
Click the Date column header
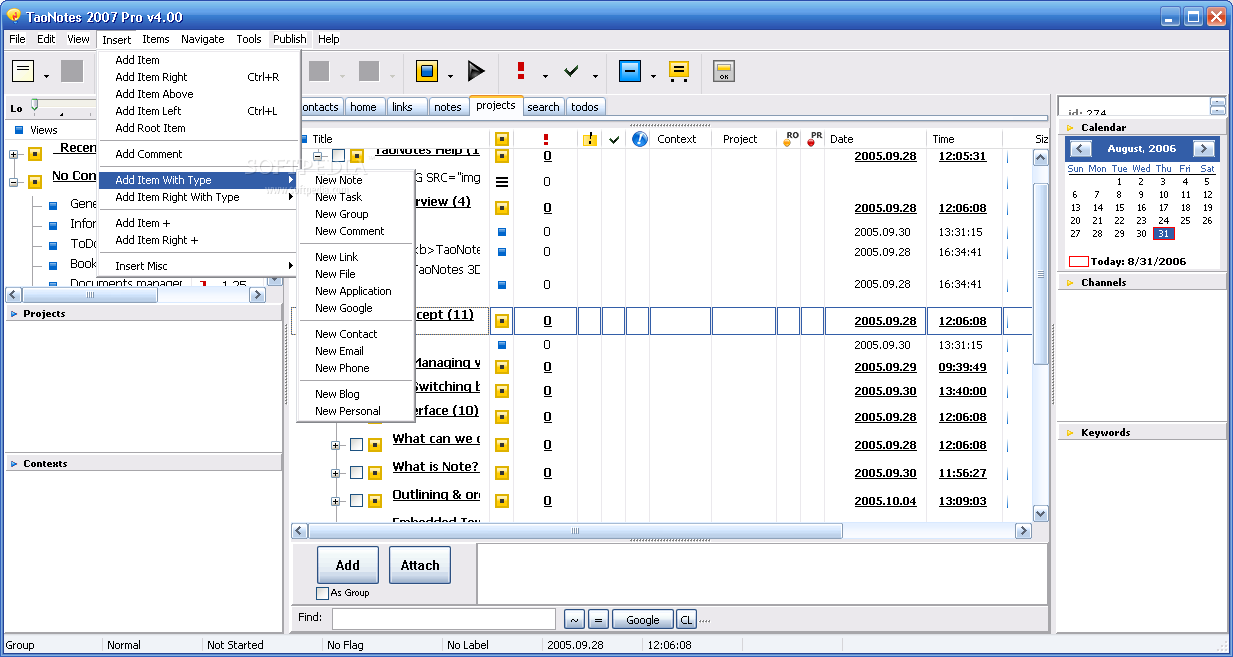click(842, 139)
